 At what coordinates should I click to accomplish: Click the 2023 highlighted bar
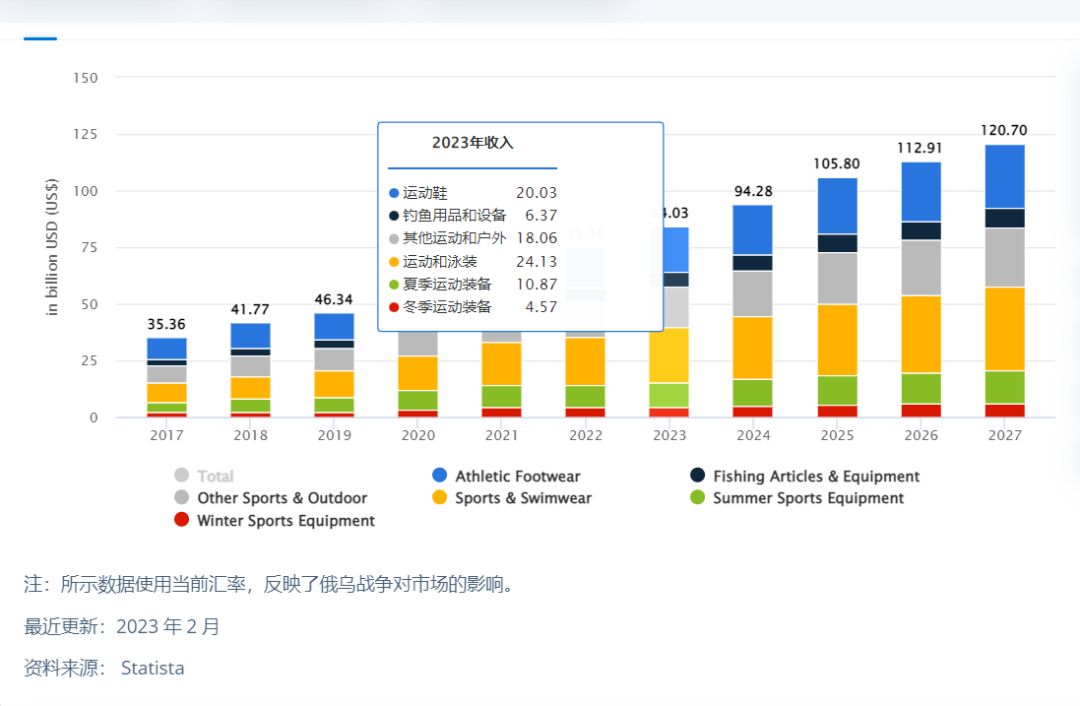pyautogui.click(x=669, y=322)
